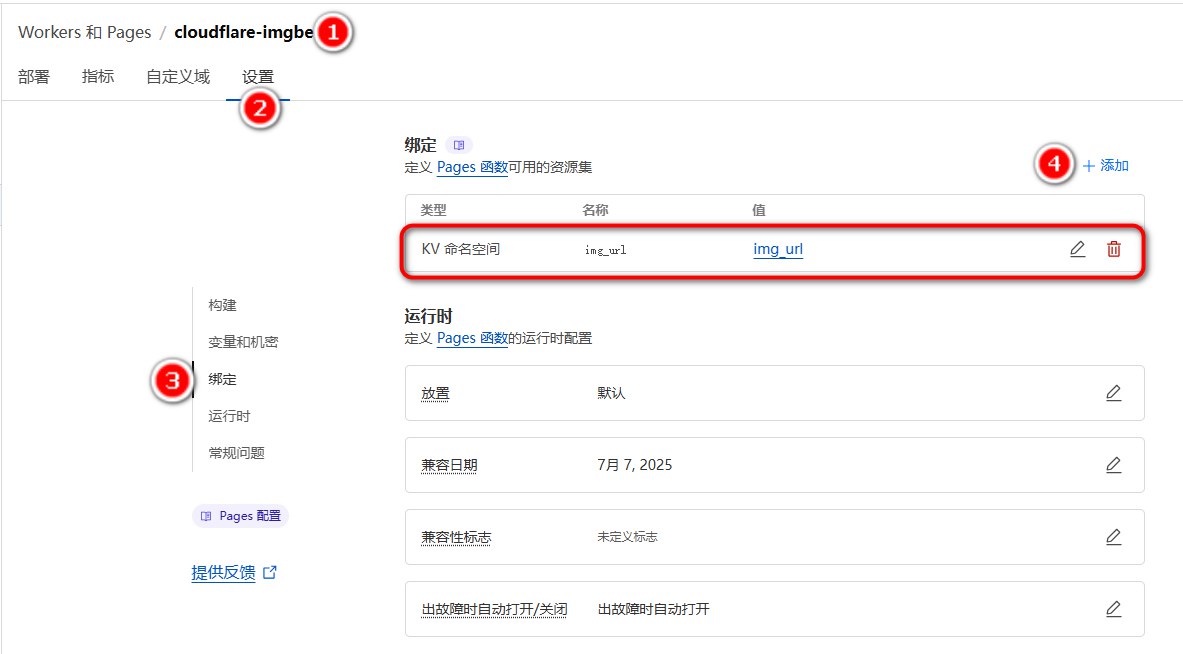1183x654 pixels.
Task: Open the 自定义域 tab
Action: click(x=177, y=76)
